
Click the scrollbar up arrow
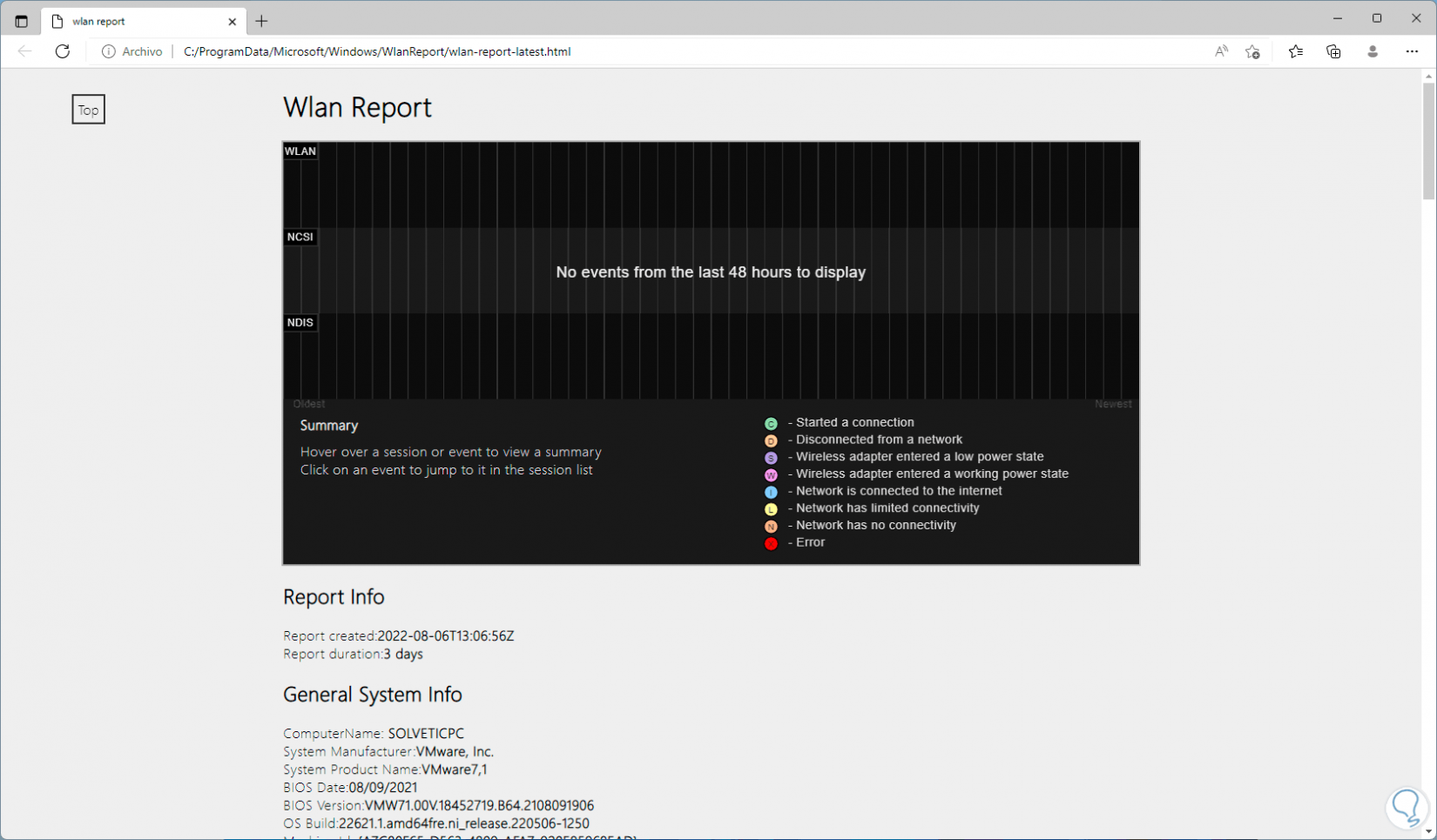1428,77
